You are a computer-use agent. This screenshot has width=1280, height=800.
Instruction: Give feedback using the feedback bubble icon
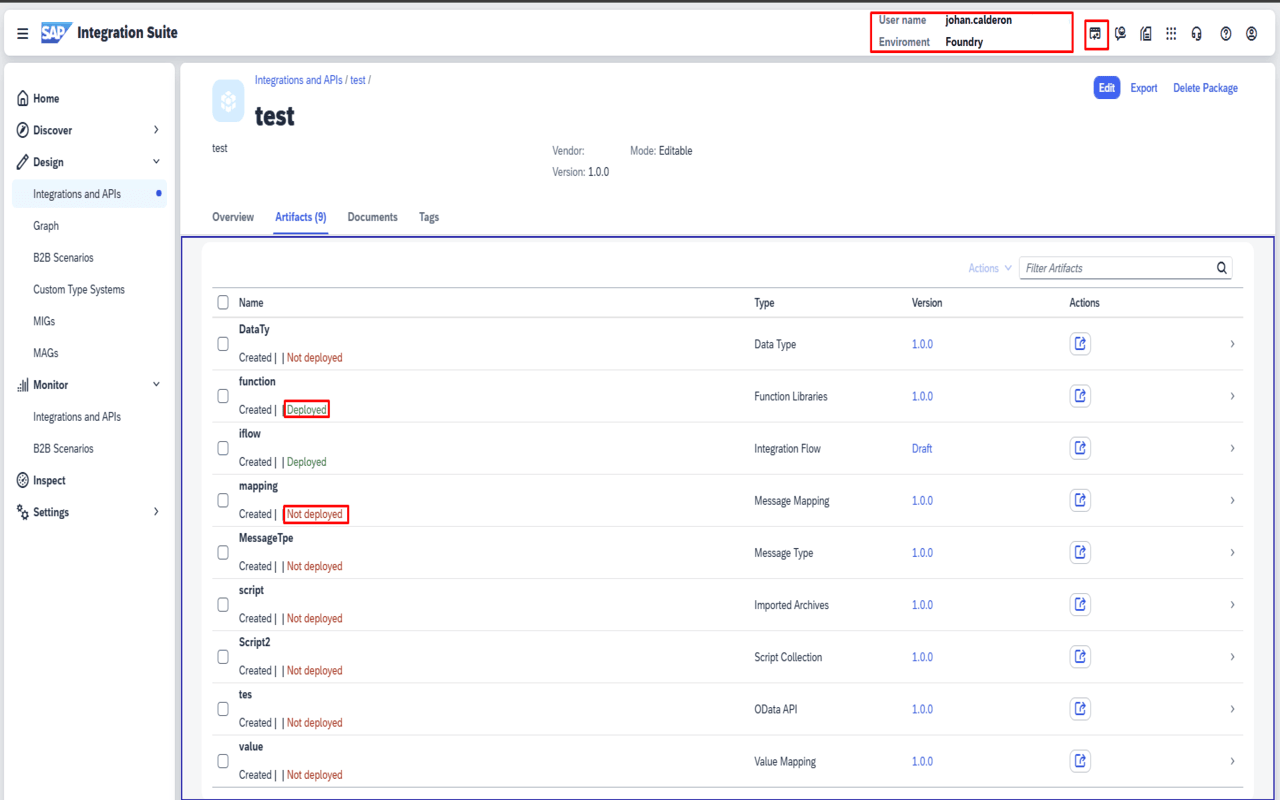click(1121, 33)
